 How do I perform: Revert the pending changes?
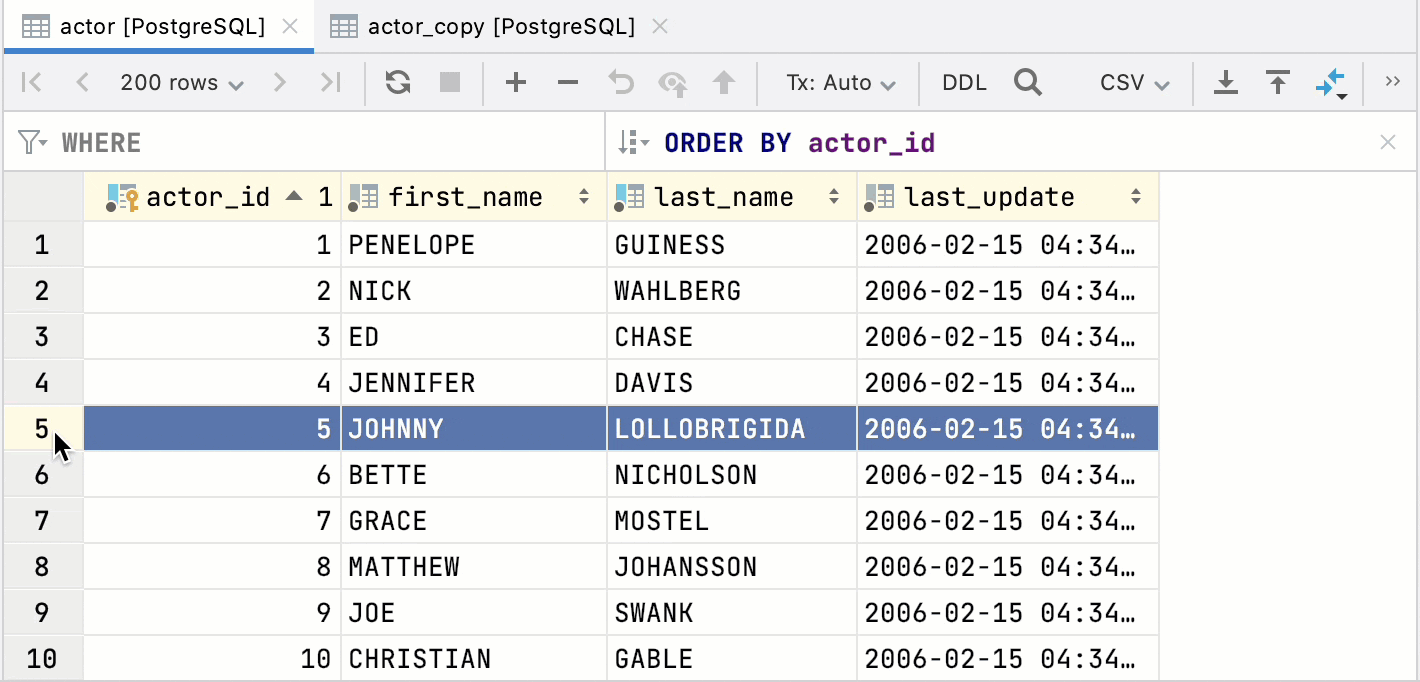(620, 82)
